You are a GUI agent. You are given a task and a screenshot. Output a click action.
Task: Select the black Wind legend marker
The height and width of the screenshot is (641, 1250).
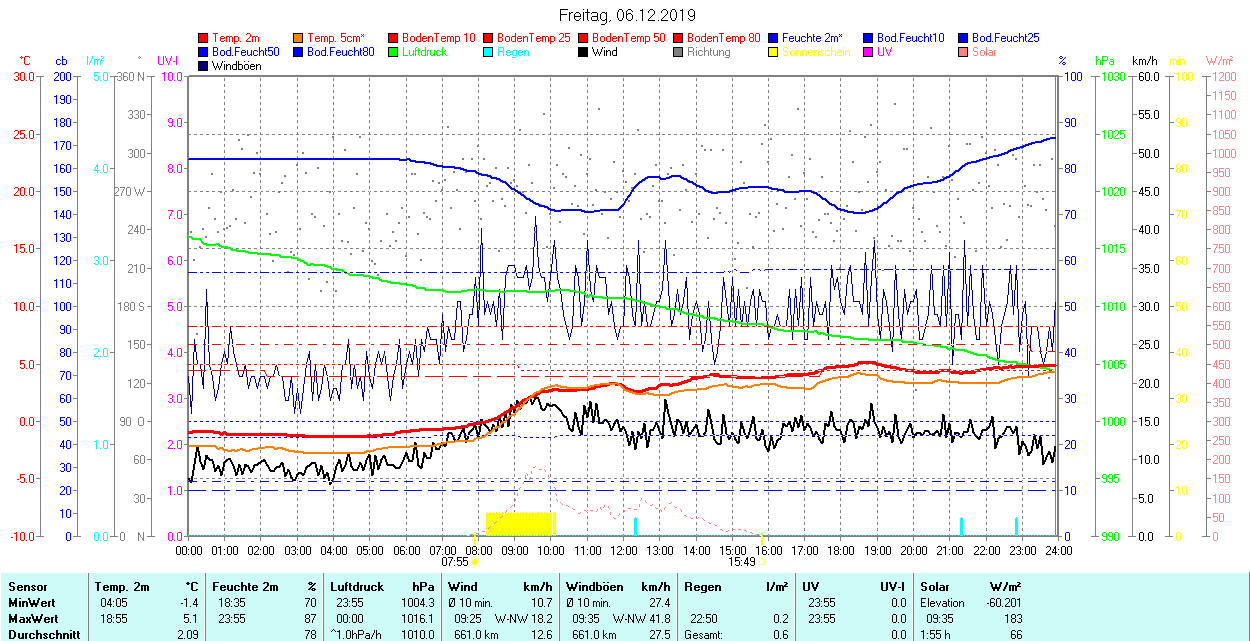coord(583,52)
